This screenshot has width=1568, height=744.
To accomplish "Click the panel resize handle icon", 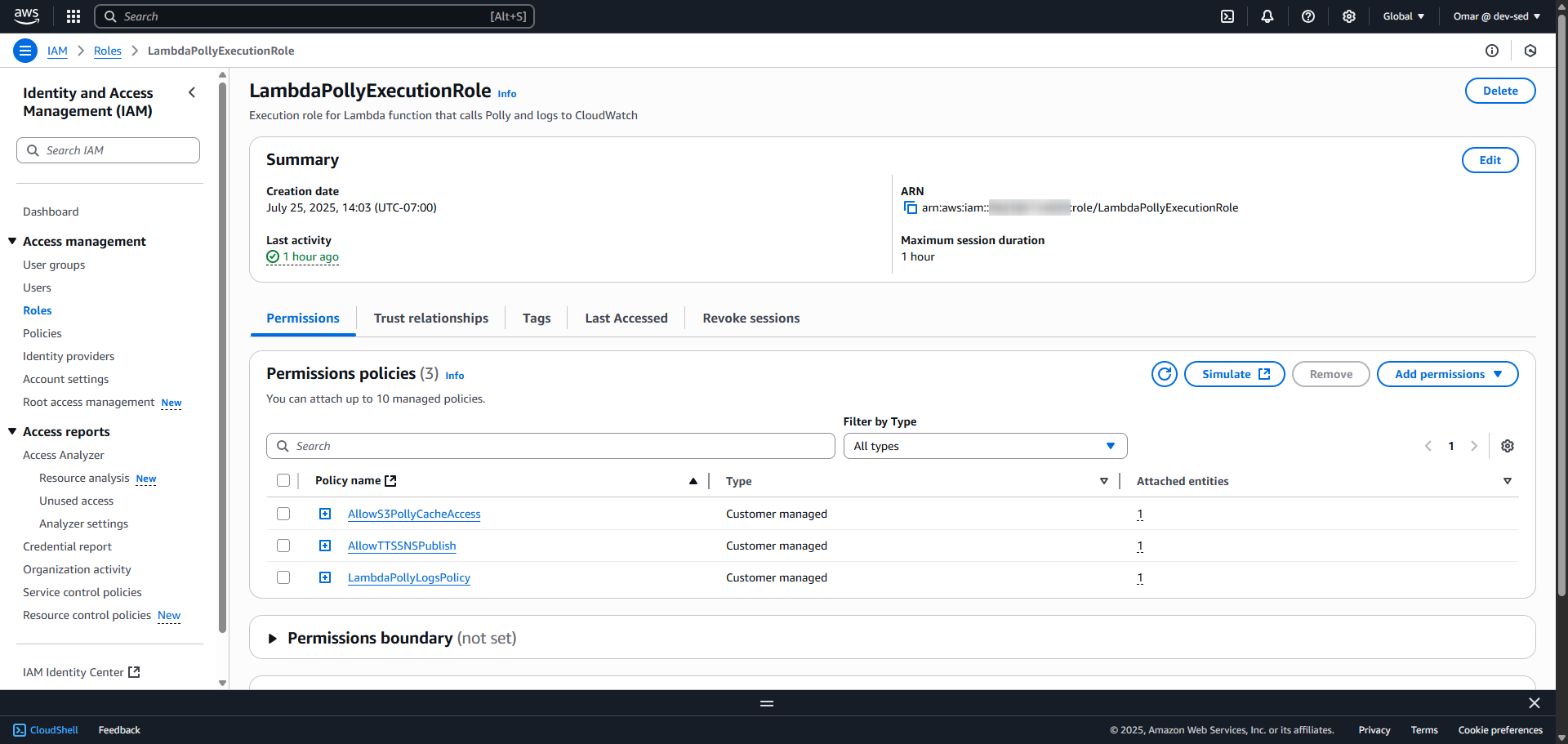I will coord(767,703).
